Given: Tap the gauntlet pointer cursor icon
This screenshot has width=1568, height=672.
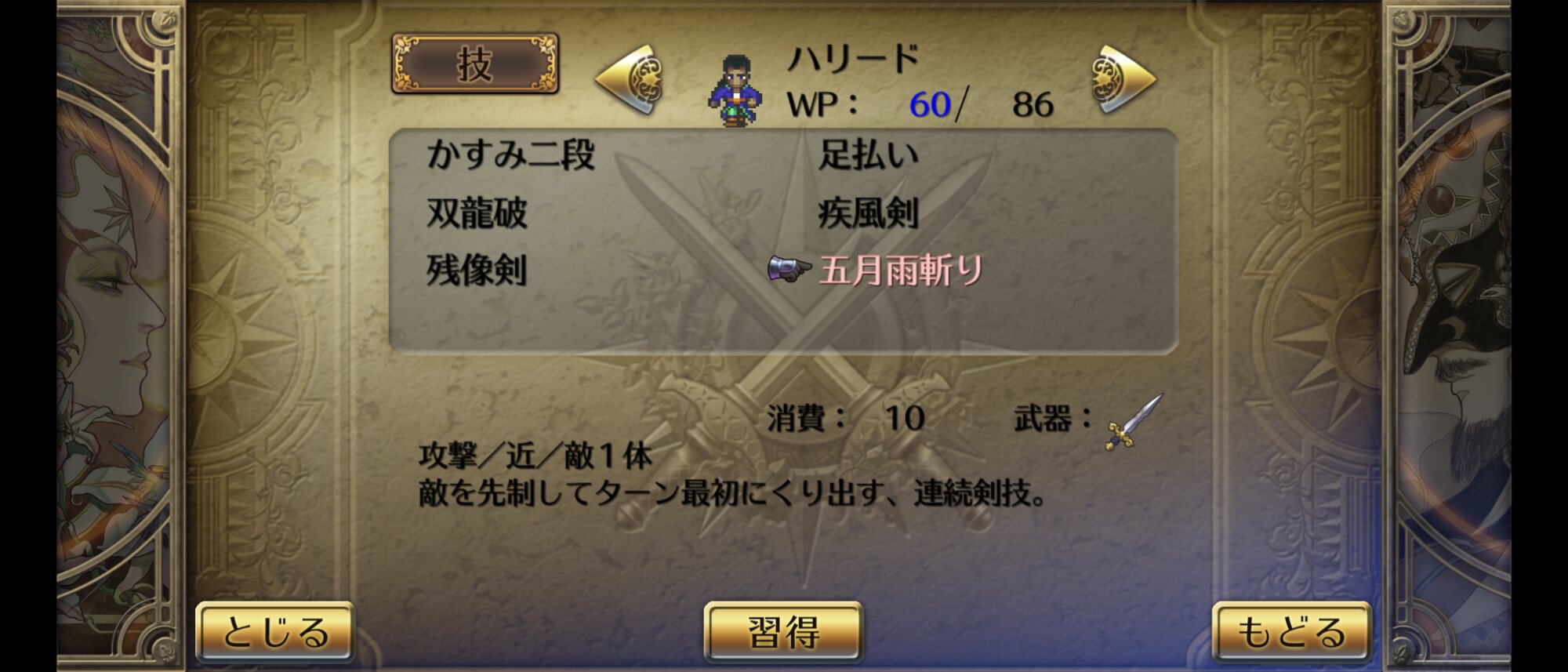Looking at the screenshot, I should 789,270.
